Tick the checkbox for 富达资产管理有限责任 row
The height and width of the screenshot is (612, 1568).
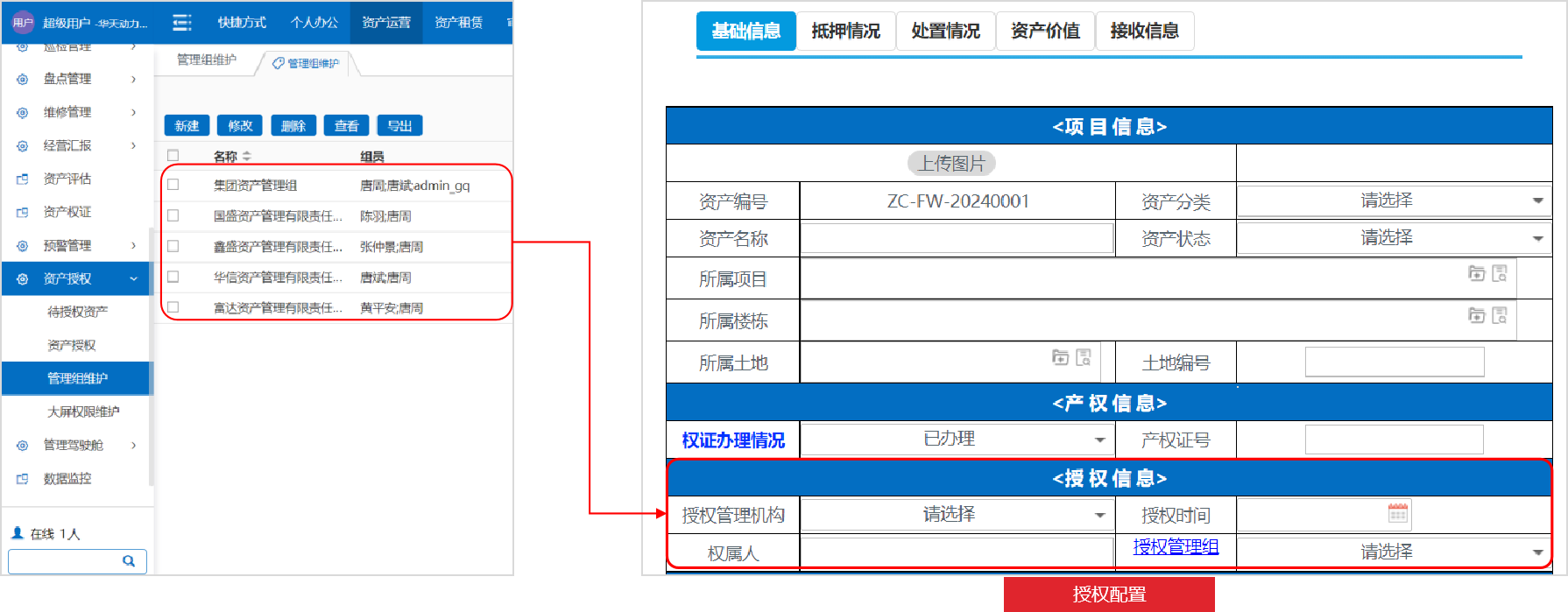coord(173,307)
